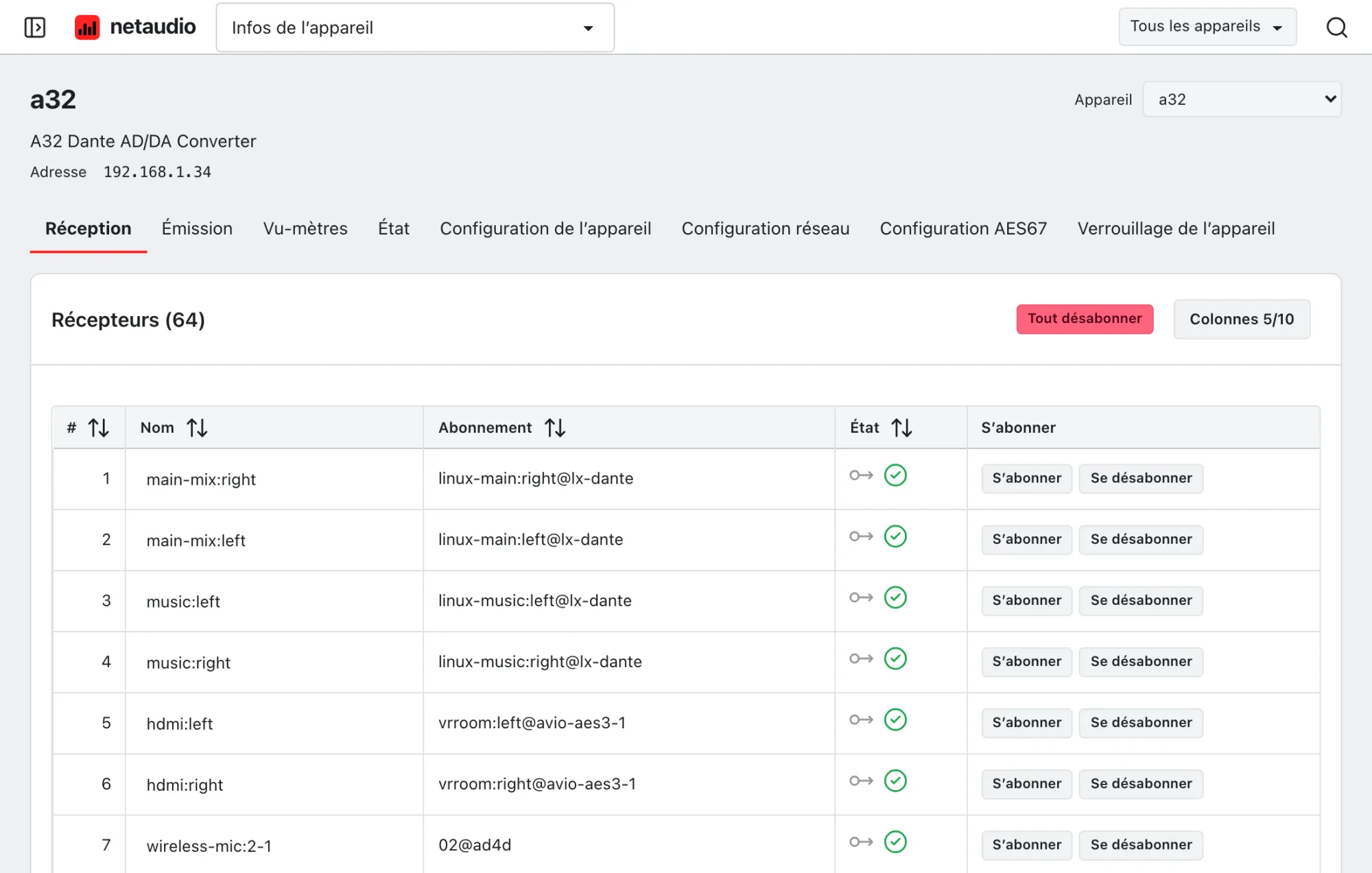This screenshot has height=873, width=1372.
Task: Click unicast flow icon for music:right
Action: point(861,658)
